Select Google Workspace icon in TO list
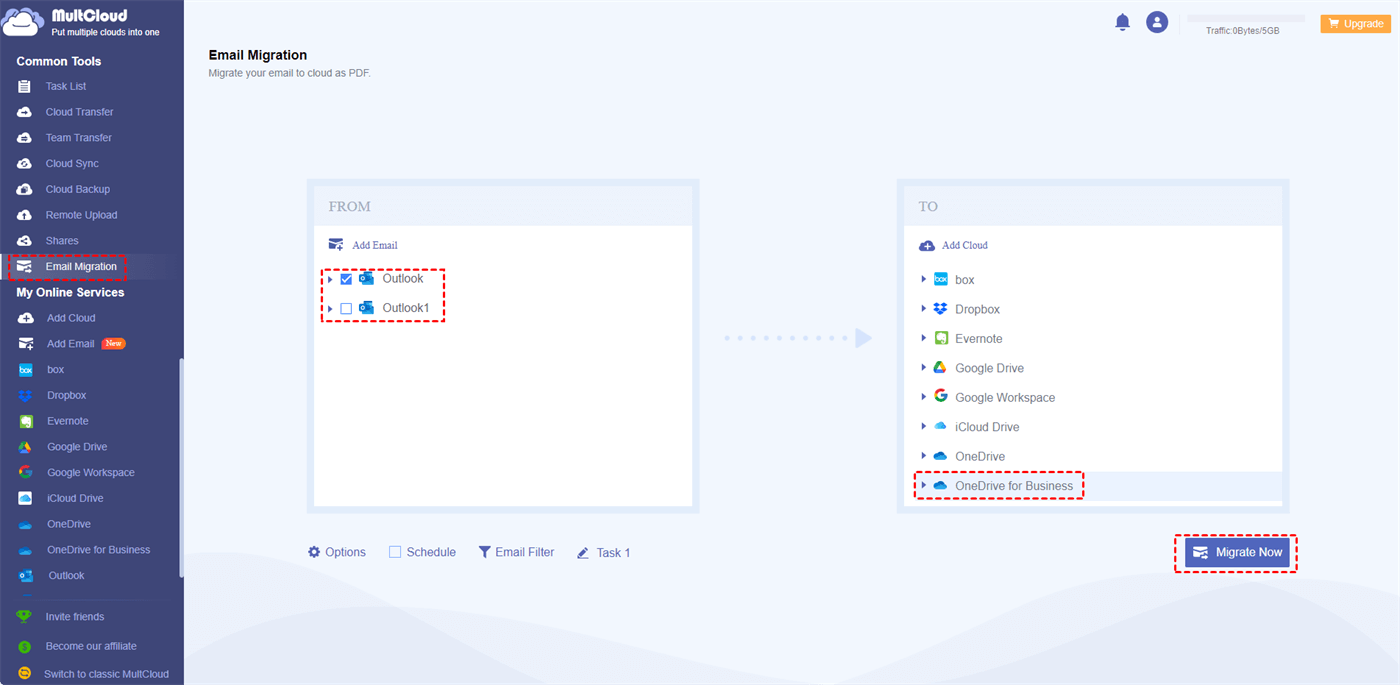Screen dimensions: 1400x685 pyautogui.click(x=940, y=396)
